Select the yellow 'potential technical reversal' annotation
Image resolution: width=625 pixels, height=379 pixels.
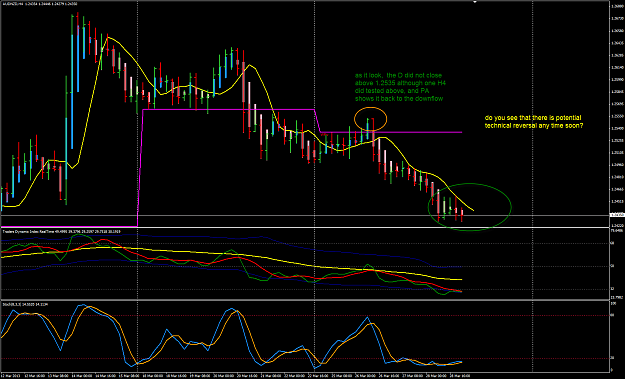[x=533, y=122]
